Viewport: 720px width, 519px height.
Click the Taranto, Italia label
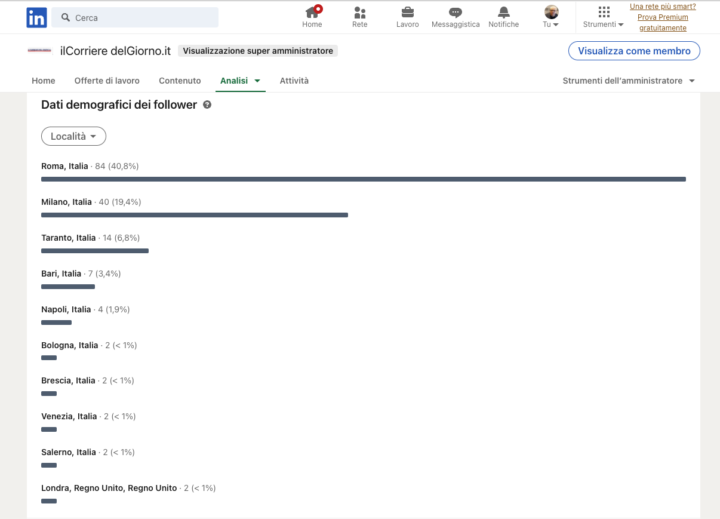coord(68,237)
